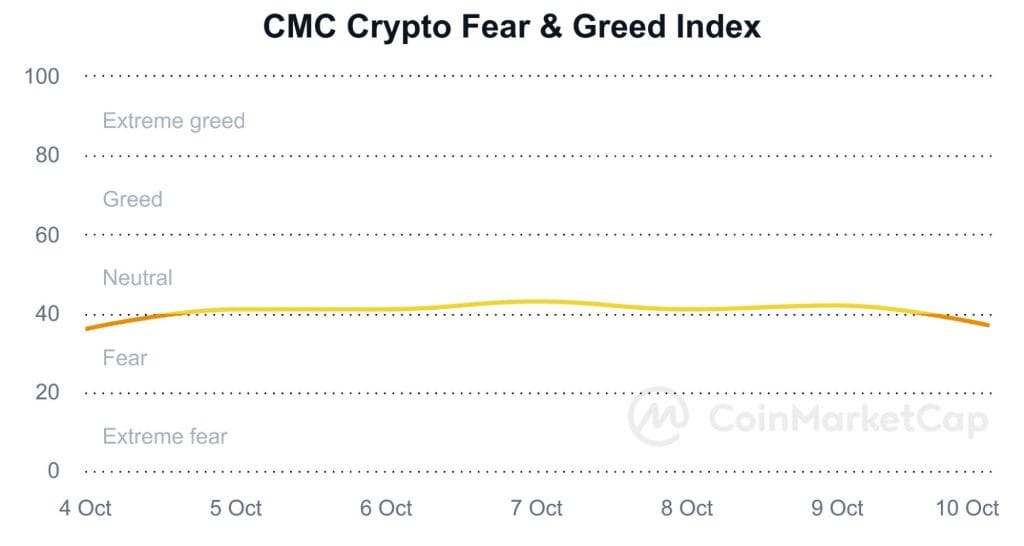Click the chart title CMC Crypto Fear & Greed Index
This screenshot has height=546, width=1024.
tap(512, 27)
